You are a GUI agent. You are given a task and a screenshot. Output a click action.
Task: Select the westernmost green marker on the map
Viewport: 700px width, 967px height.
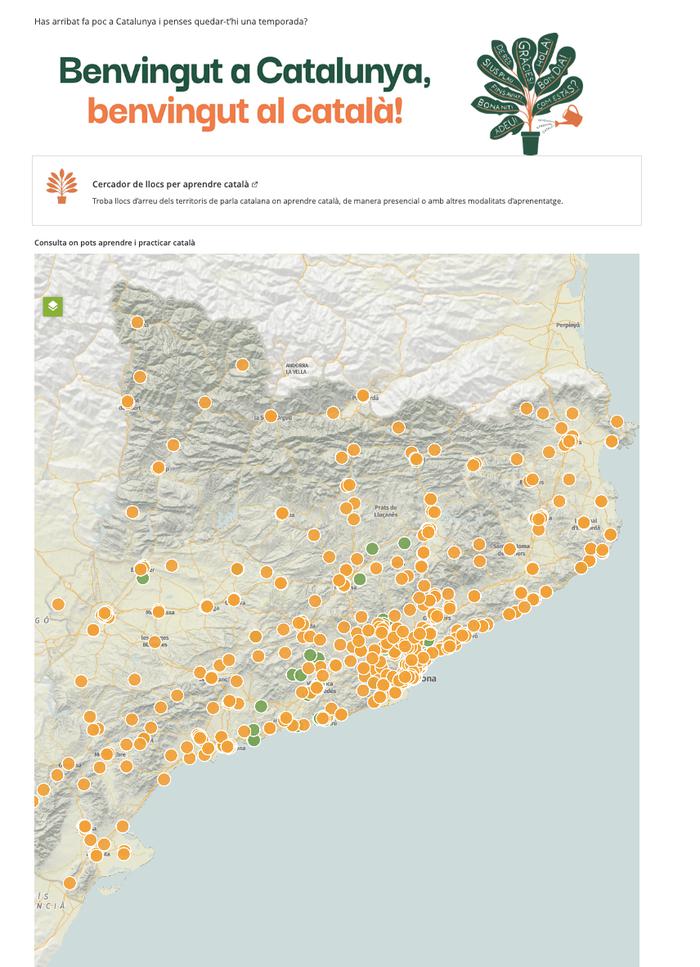point(142,577)
